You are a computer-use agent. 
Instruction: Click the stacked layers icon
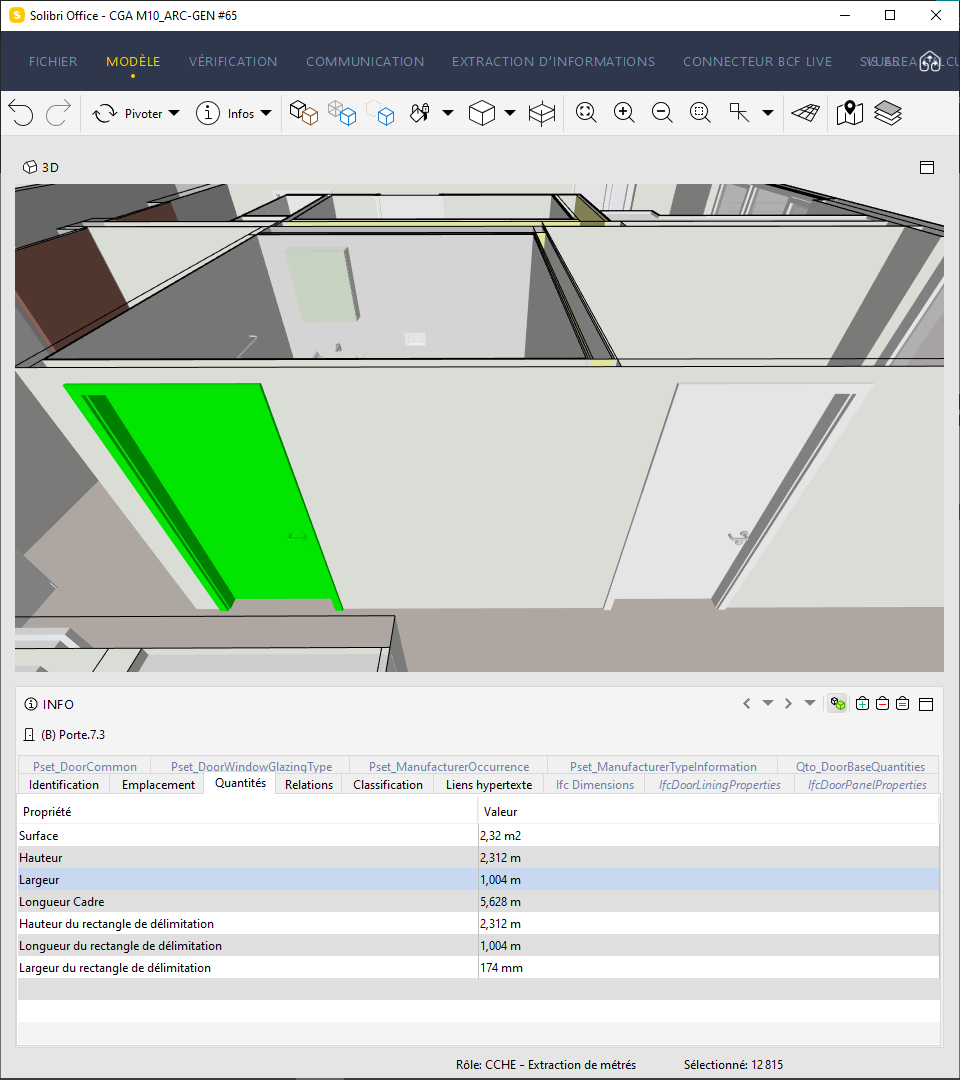(x=888, y=113)
